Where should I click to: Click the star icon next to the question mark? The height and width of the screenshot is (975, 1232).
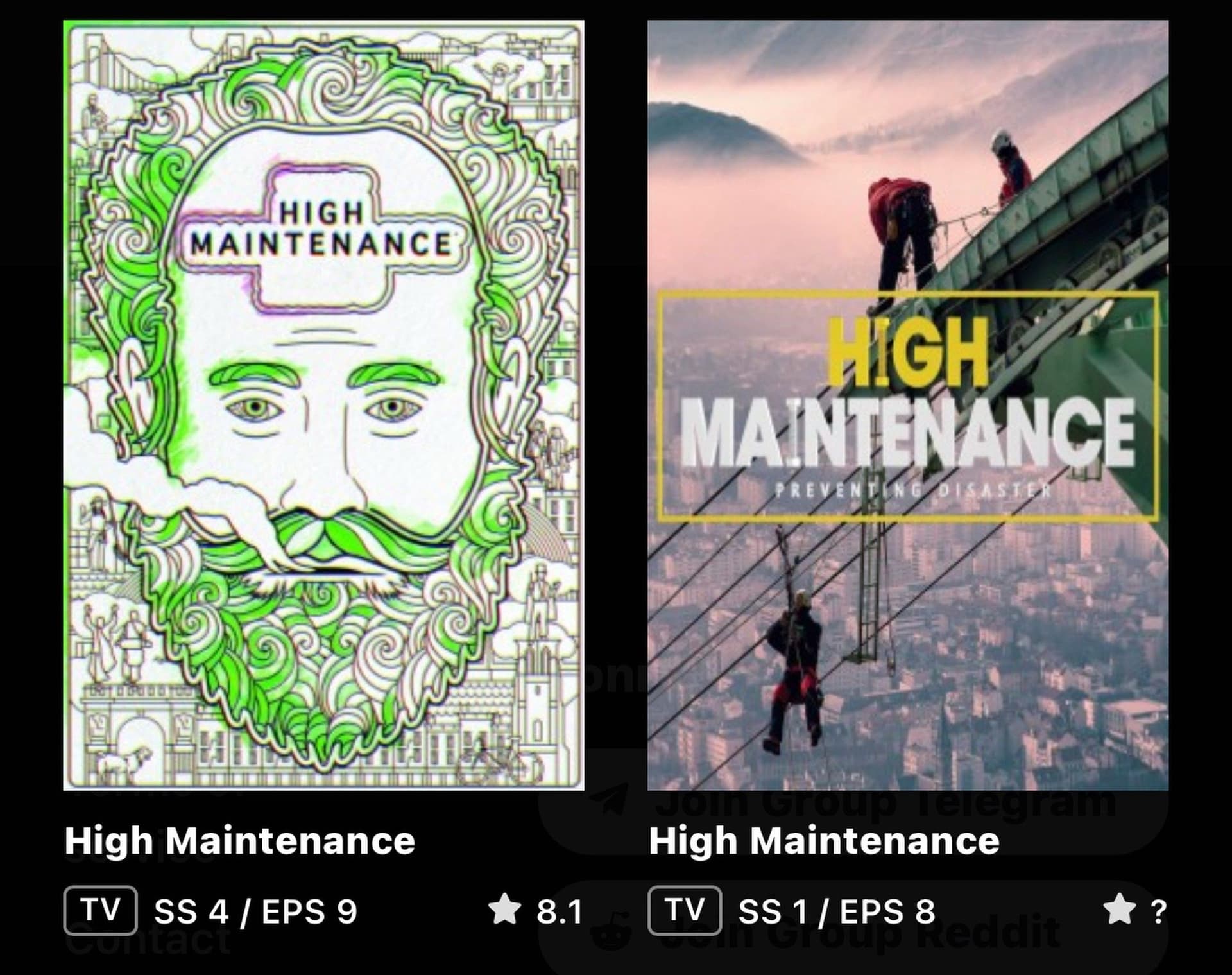[1120, 909]
